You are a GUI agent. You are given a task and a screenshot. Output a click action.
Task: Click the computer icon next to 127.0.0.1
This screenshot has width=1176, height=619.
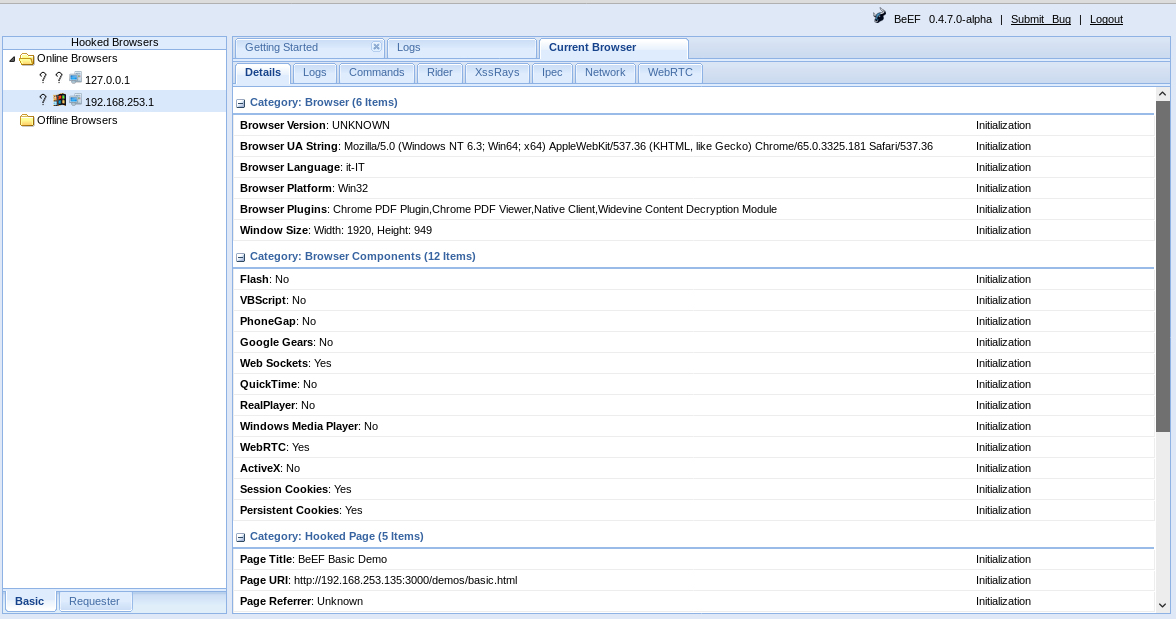point(76,78)
